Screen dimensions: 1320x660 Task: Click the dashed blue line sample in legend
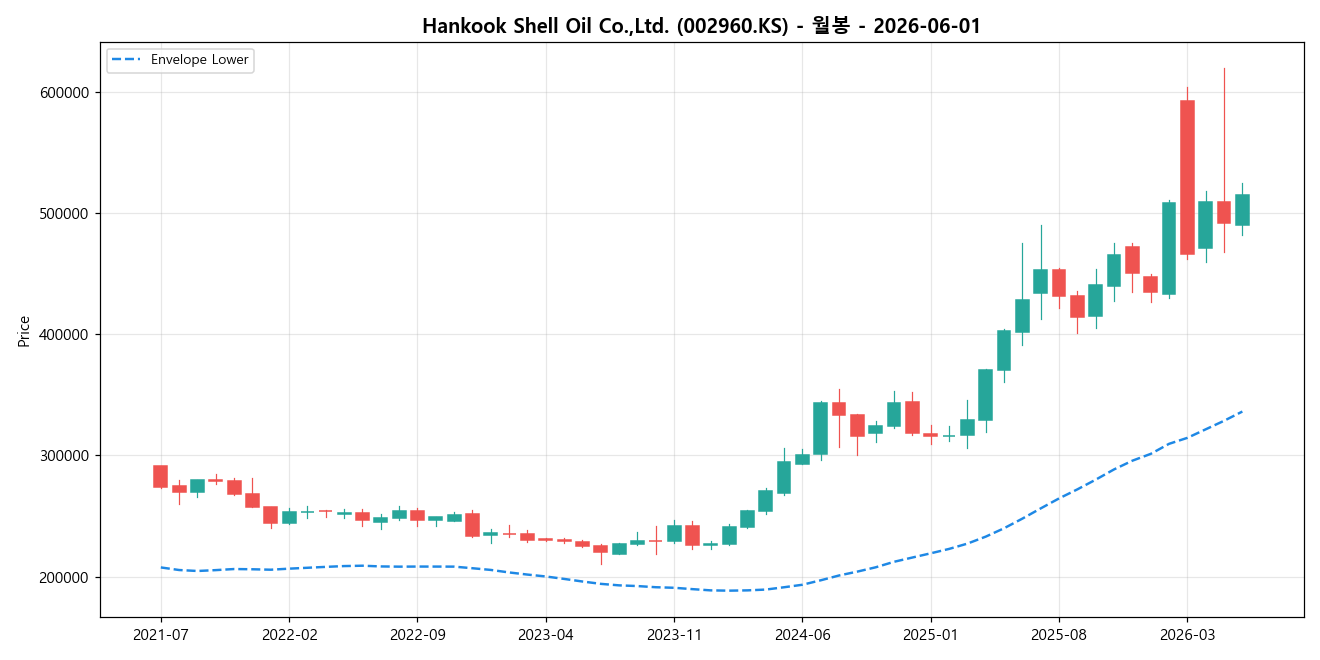(127, 60)
